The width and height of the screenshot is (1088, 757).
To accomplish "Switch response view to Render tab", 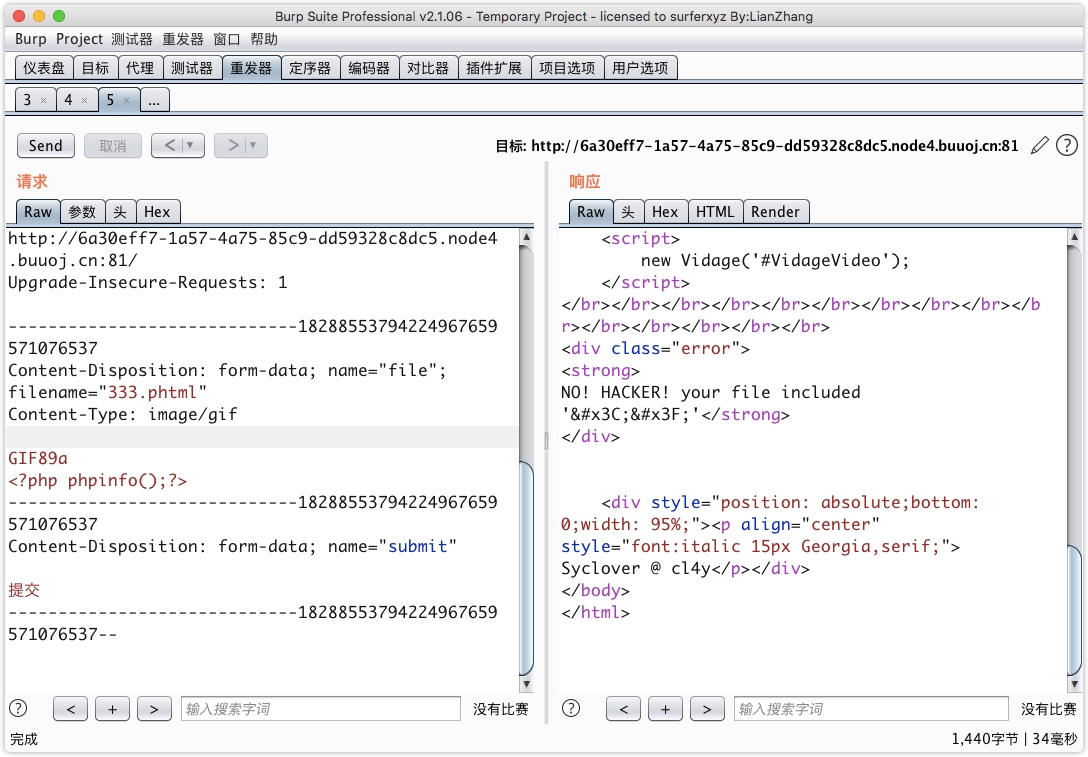I will [x=775, y=212].
